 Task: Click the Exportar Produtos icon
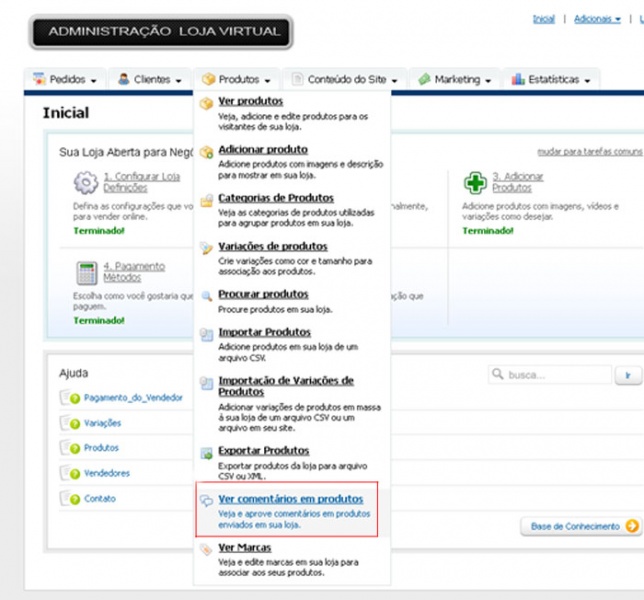(206, 453)
